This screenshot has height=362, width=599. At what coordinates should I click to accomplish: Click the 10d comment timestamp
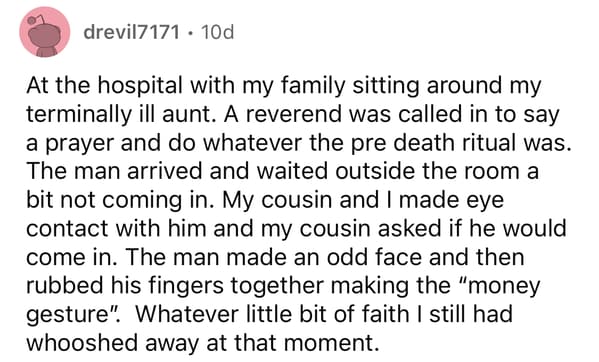(x=217, y=32)
